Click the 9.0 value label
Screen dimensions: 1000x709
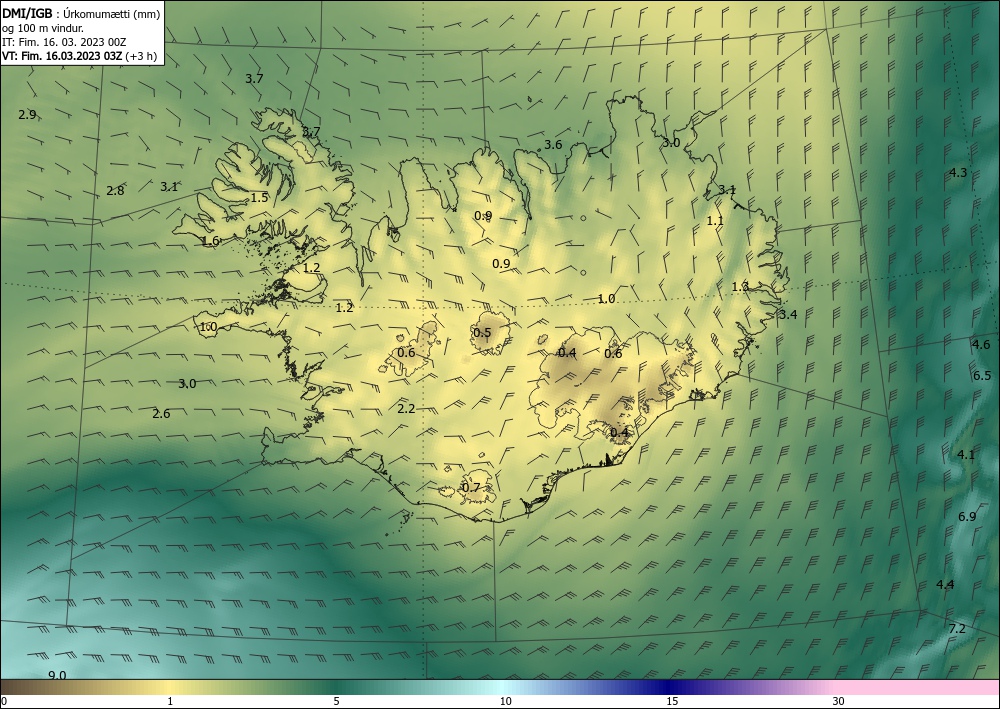tap(57, 675)
